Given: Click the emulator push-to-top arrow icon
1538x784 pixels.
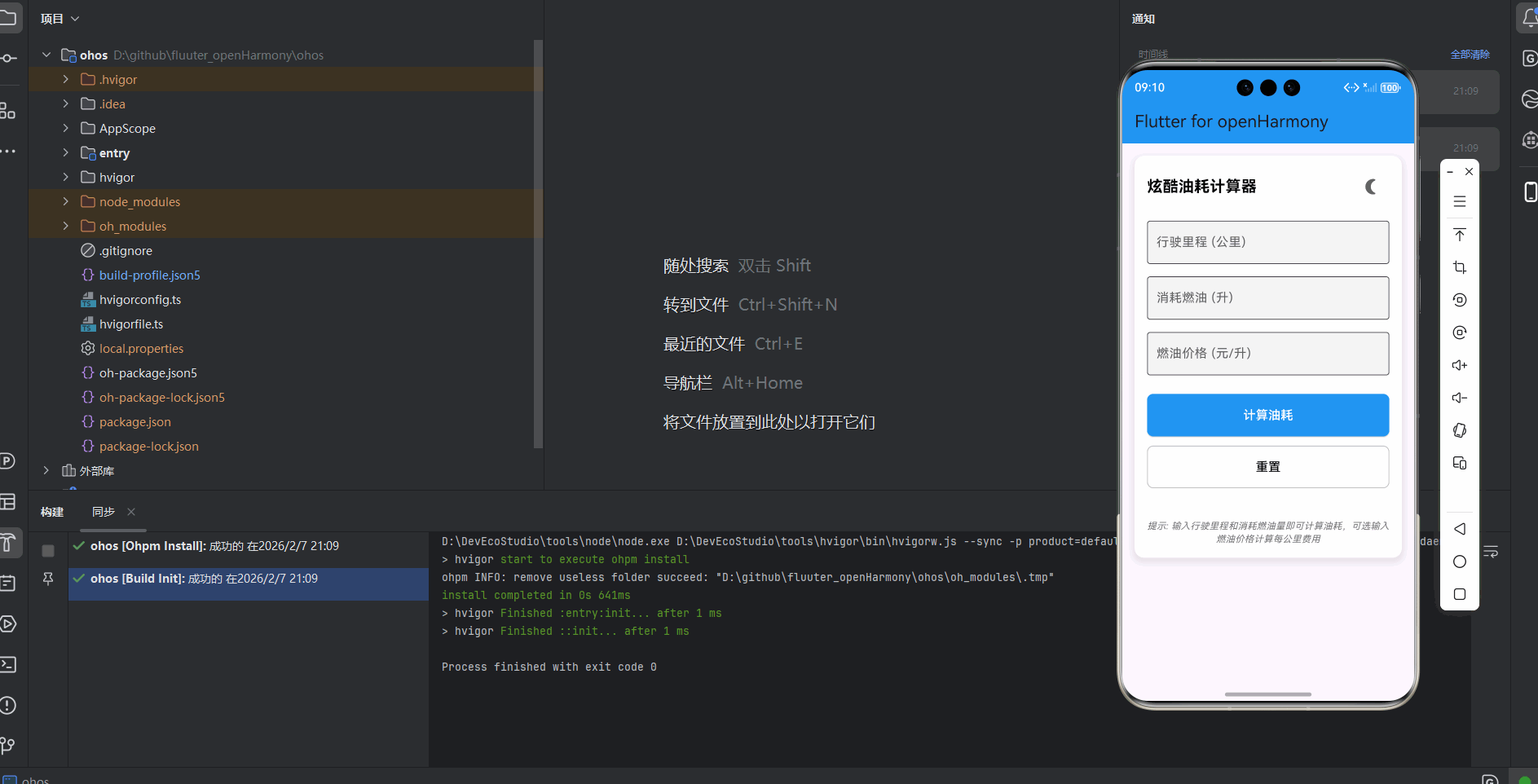Looking at the screenshot, I should [x=1460, y=235].
